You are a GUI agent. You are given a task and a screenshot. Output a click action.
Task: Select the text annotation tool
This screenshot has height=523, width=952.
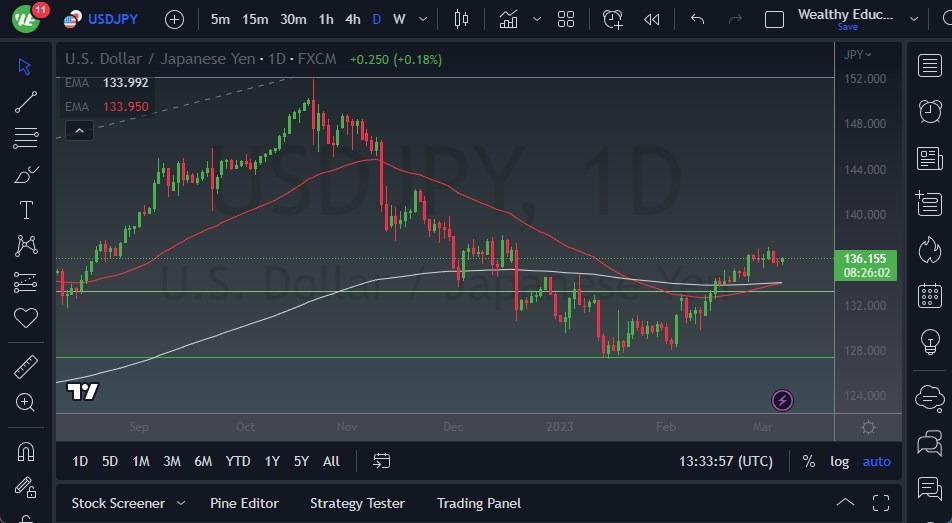pyautogui.click(x=26, y=210)
